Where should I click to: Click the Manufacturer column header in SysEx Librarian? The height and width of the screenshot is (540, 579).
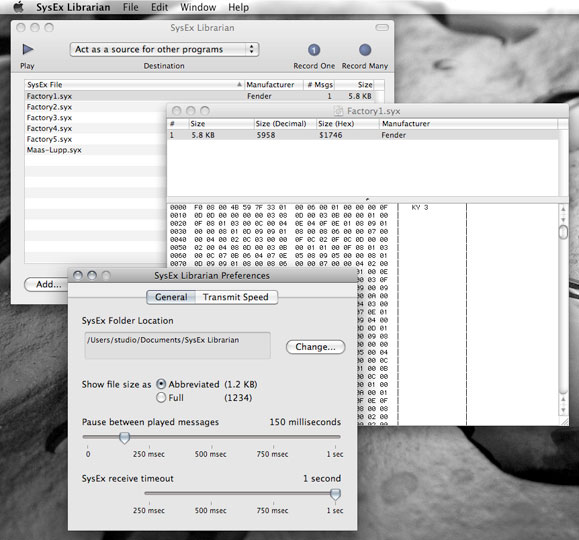point(274,85)
